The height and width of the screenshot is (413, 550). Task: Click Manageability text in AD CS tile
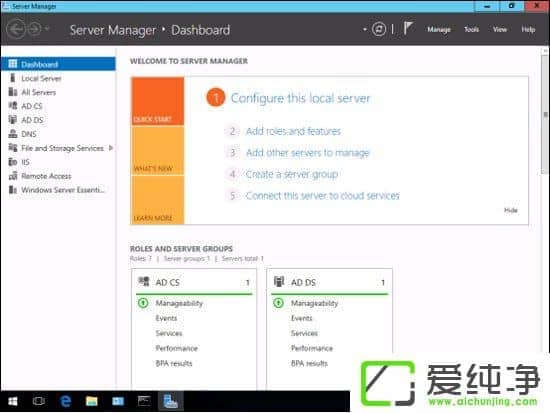tap(179, 303)
